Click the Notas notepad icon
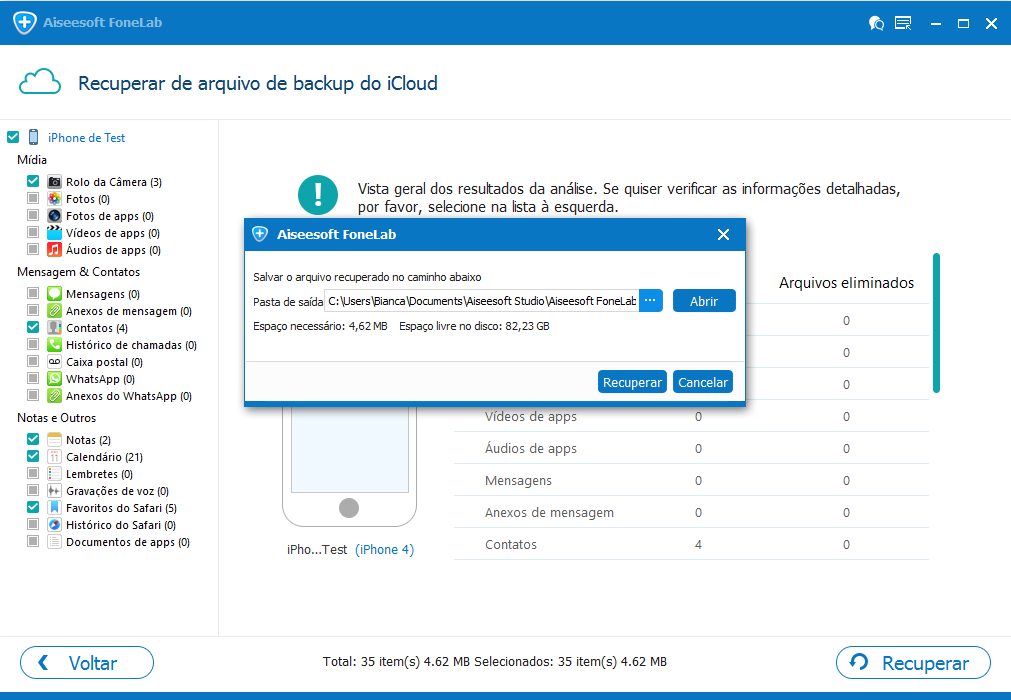This screenshot has width=1011, height=700. pos(55,440)
